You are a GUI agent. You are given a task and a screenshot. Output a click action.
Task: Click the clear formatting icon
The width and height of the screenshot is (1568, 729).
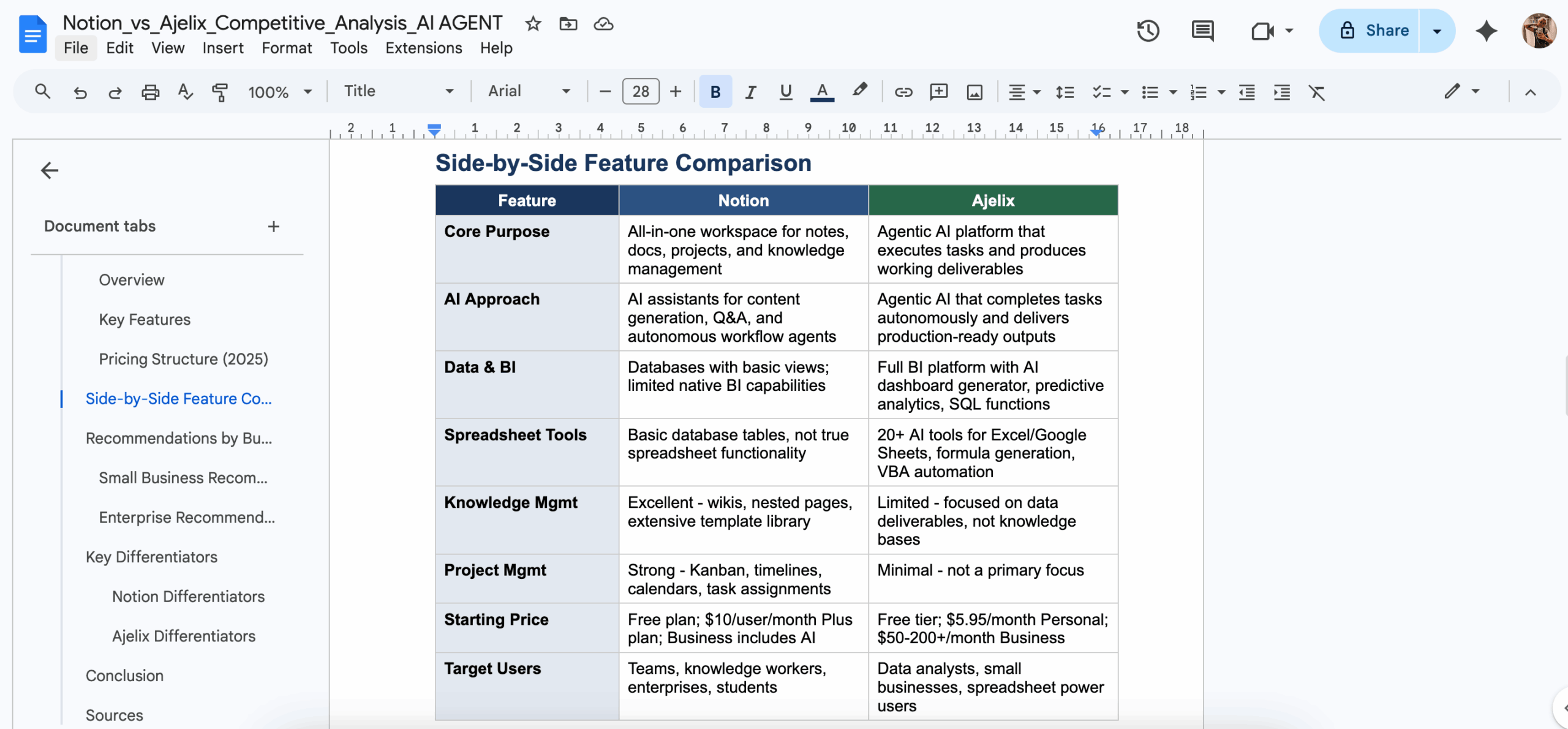click(x=1316, y=92)
